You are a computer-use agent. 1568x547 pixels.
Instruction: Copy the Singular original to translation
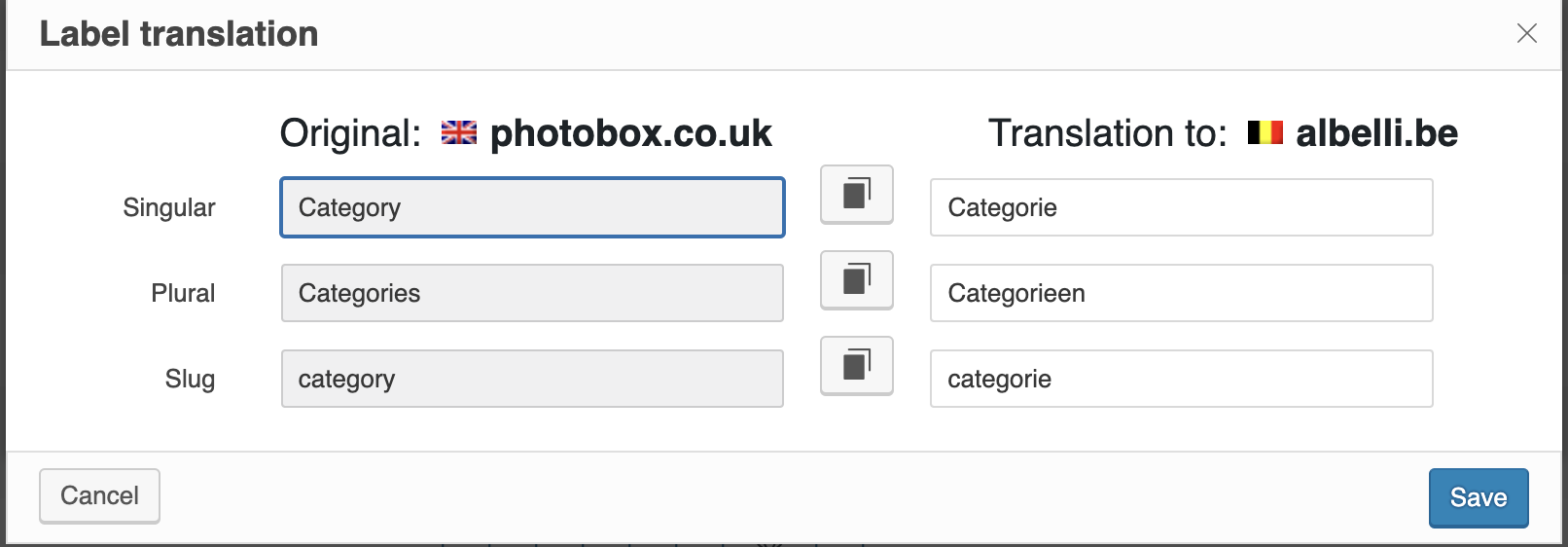(x=857, y=195)
